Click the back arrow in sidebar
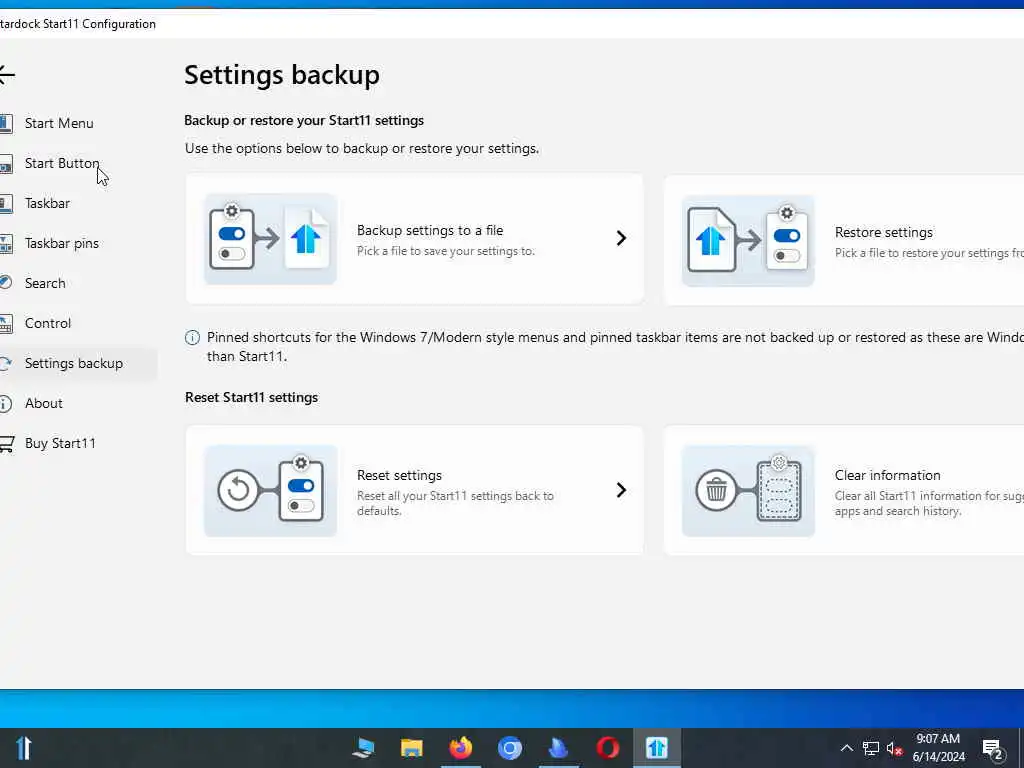 (7, 74)
